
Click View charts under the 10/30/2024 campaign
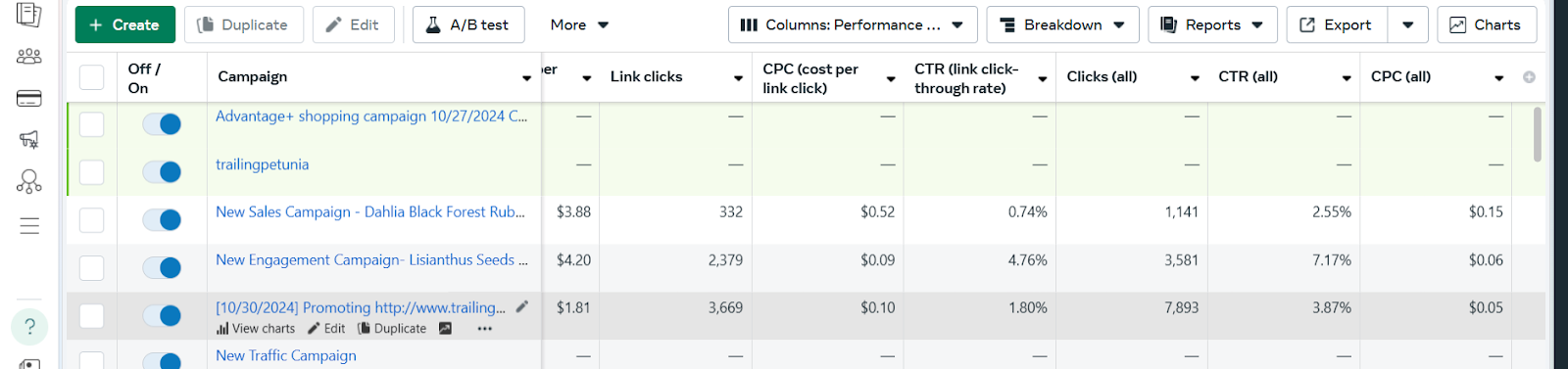coord(256,329)
